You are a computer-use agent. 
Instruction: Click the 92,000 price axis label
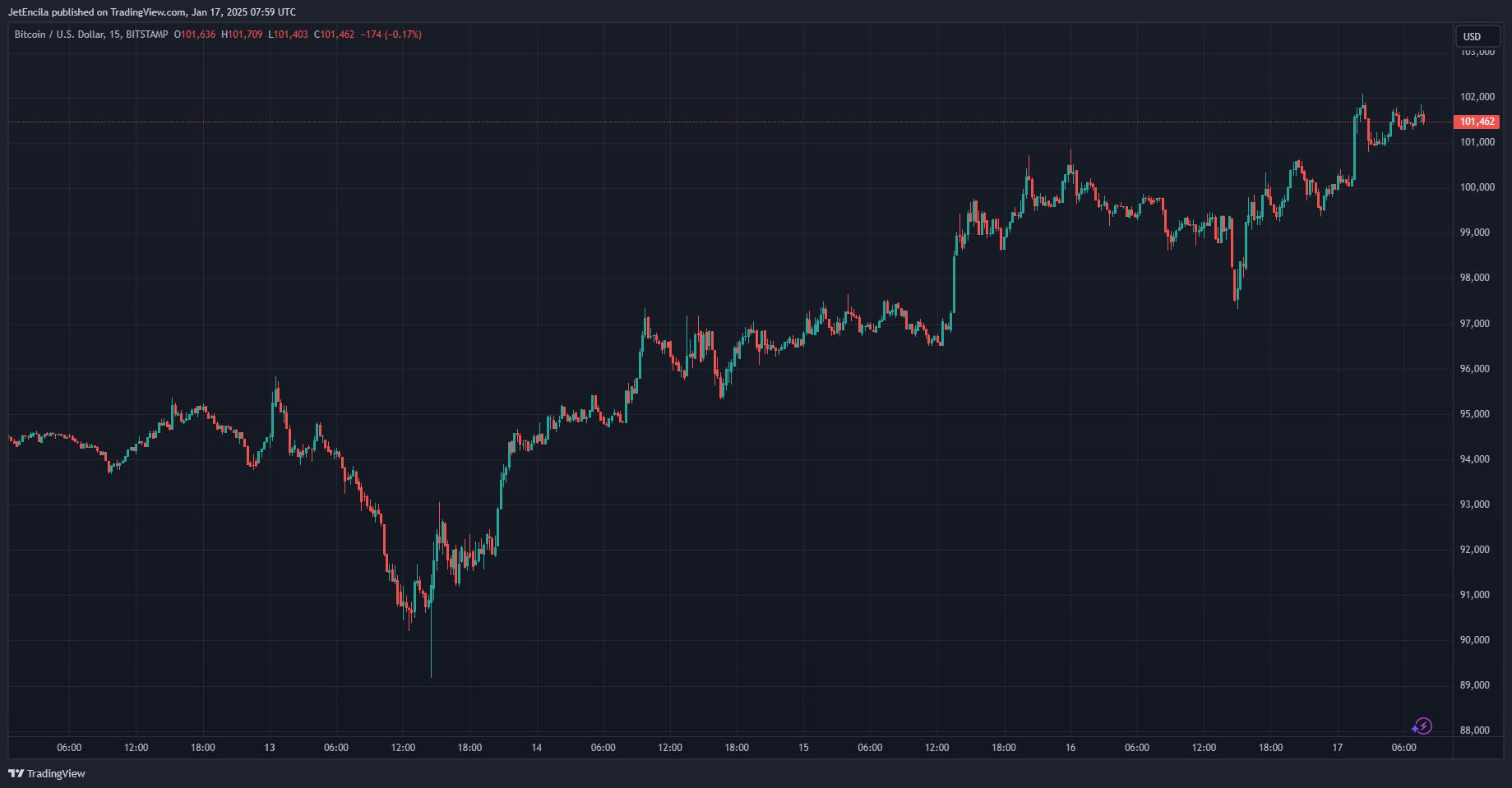[1475, 550]
